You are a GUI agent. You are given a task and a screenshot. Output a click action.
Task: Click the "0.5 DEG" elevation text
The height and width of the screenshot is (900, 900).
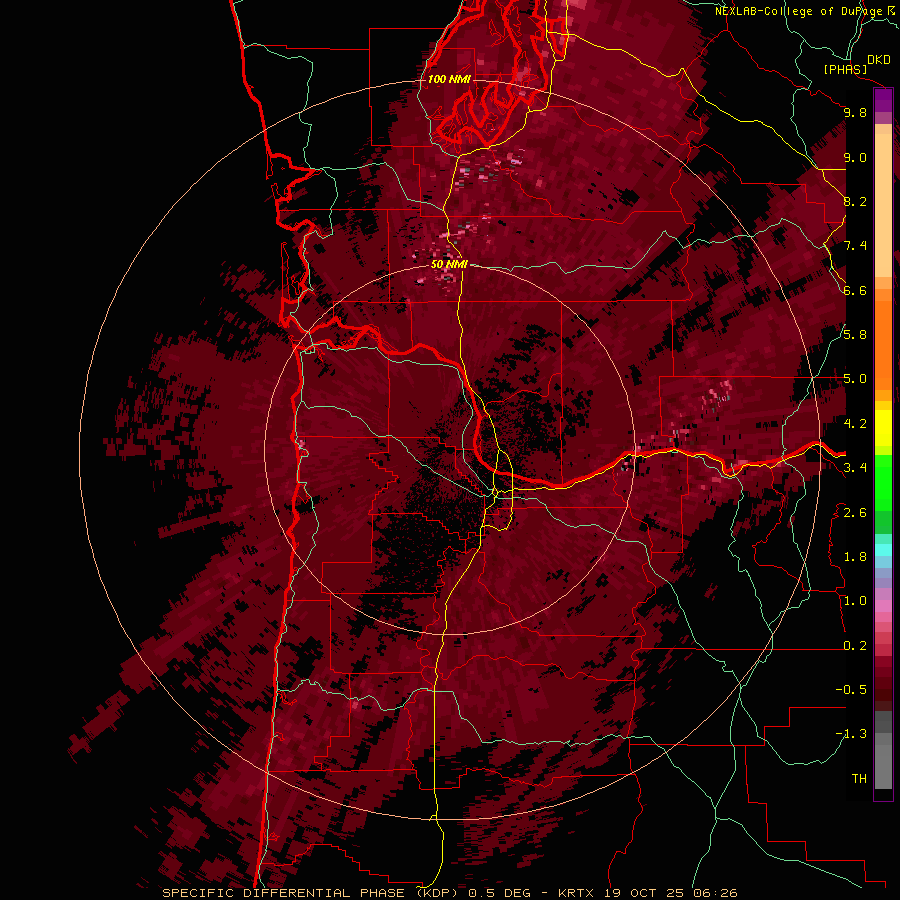(501, 893)
